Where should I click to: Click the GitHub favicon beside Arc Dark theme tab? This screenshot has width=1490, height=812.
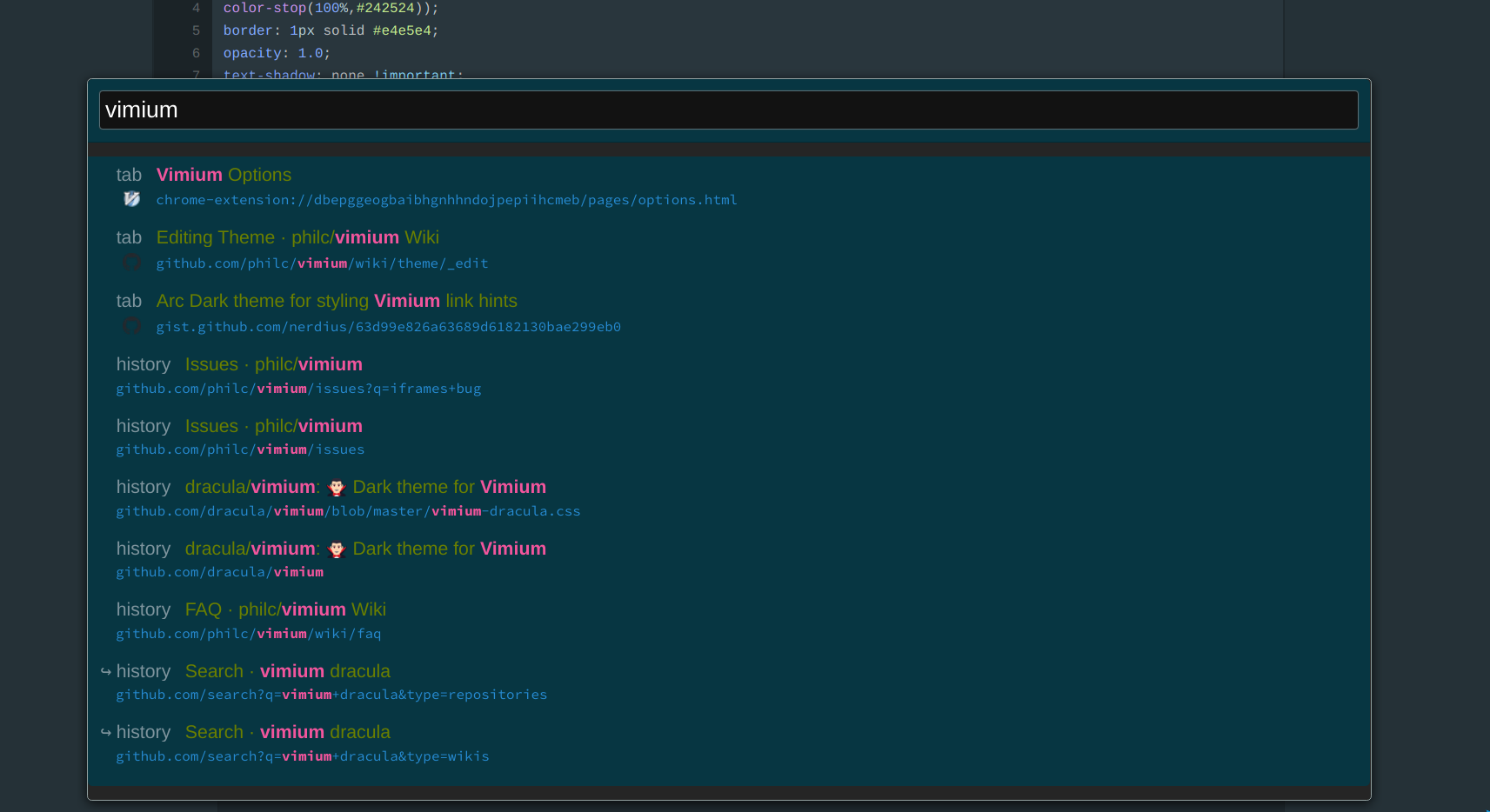point(131,326)
